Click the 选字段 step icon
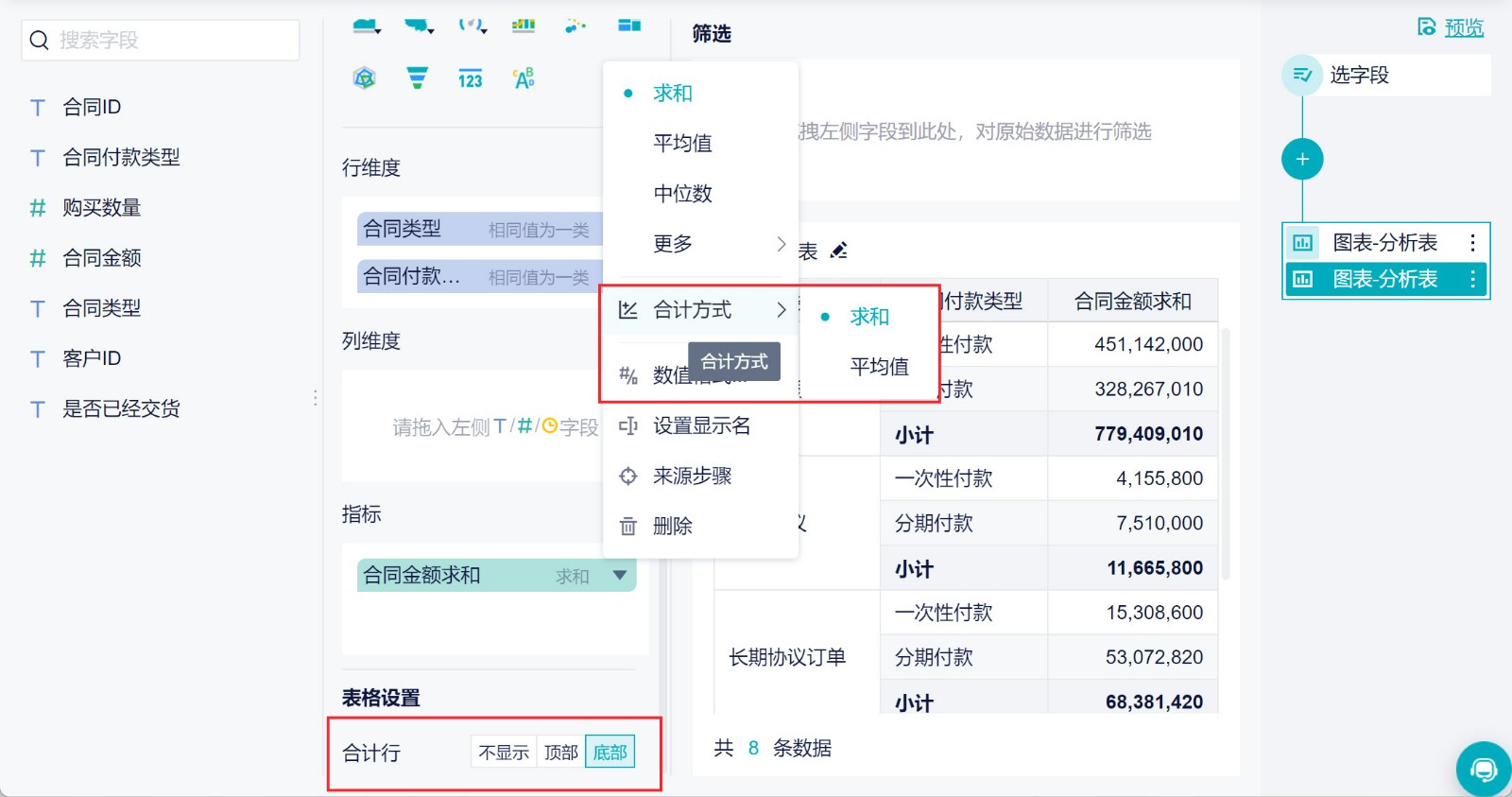 coord(1302,75)
